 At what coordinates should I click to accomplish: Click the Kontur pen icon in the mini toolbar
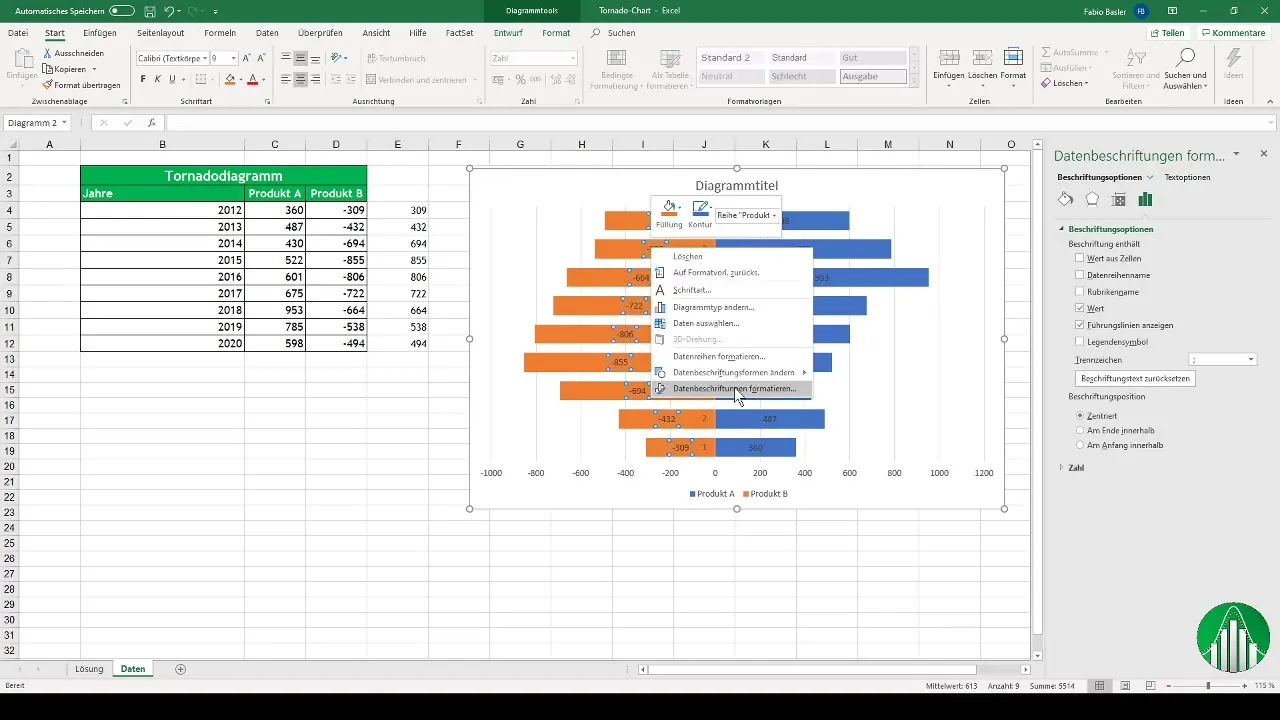tap(700, 208)
